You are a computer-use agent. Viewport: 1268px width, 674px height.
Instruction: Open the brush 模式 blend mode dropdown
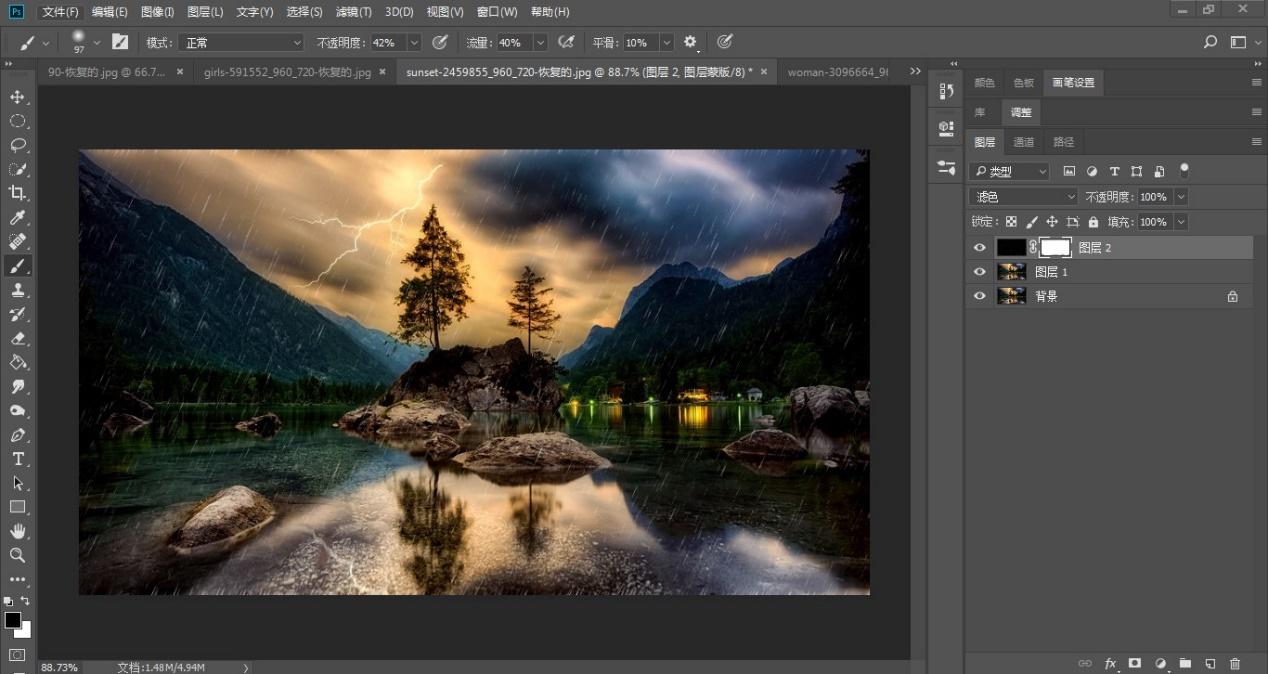pos(240,43)
